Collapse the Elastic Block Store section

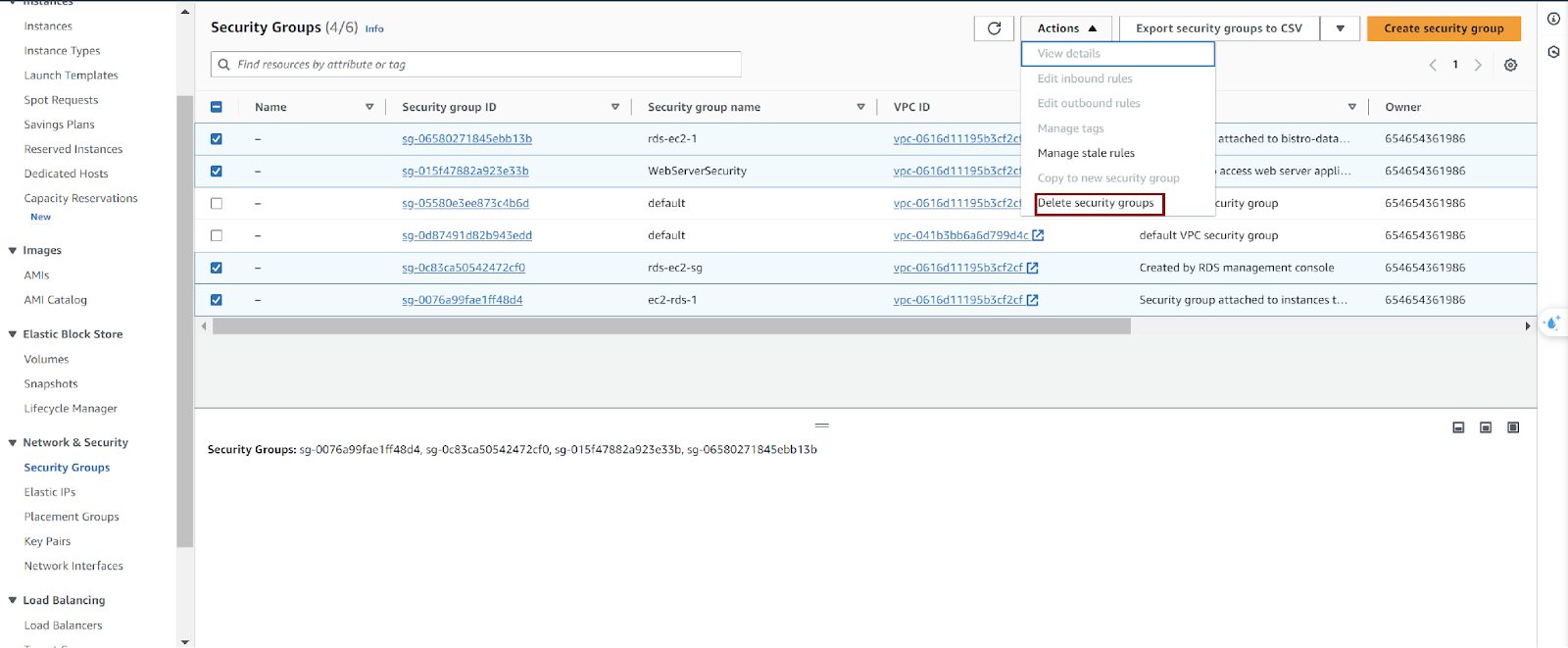13,334
